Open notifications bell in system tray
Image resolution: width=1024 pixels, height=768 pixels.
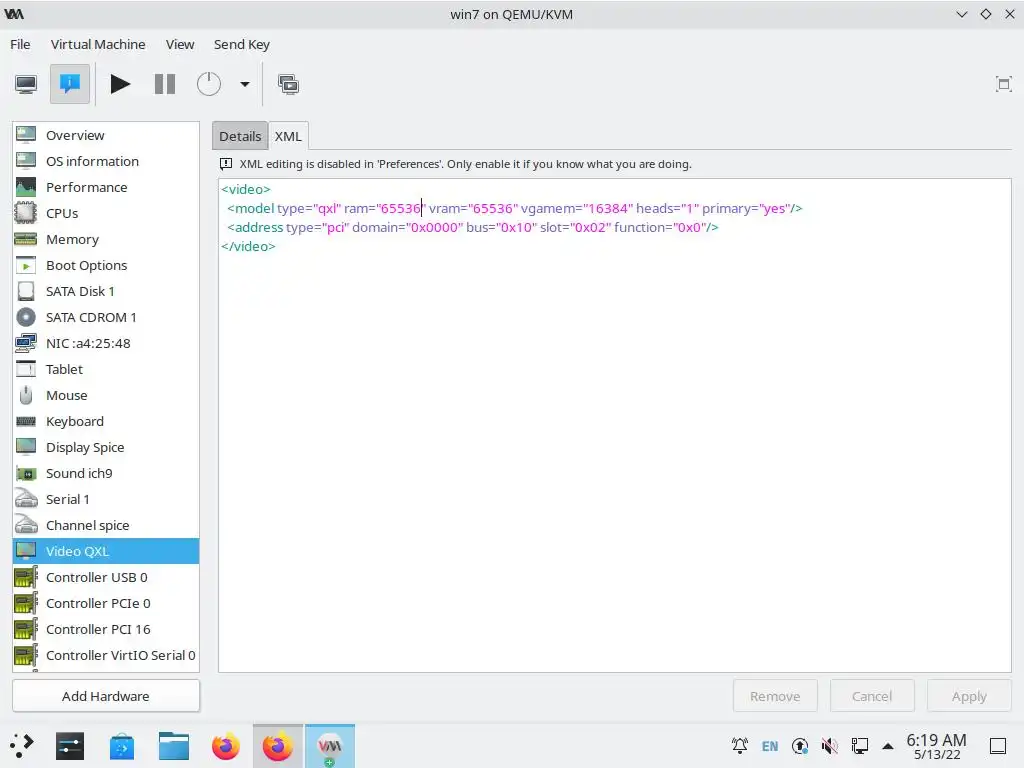740,746
